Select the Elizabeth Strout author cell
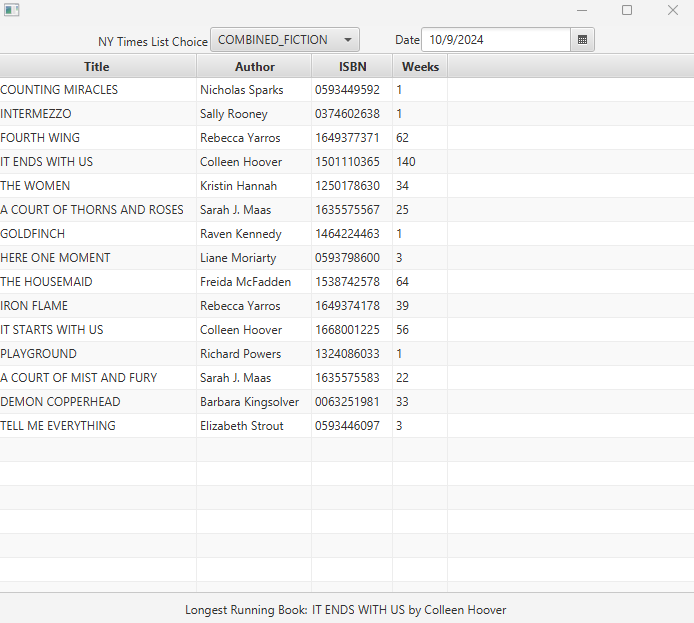 (241, 426)
